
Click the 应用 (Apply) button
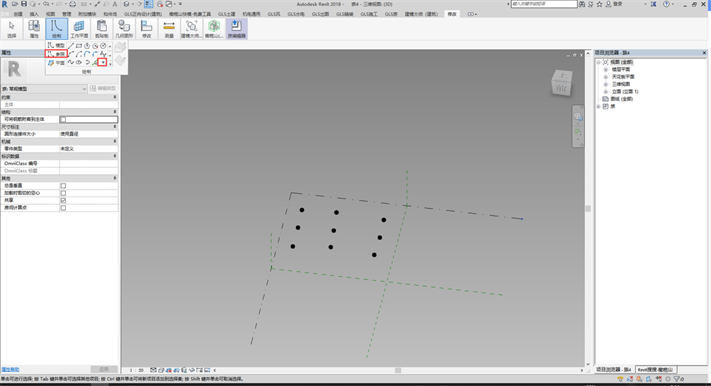104,370
